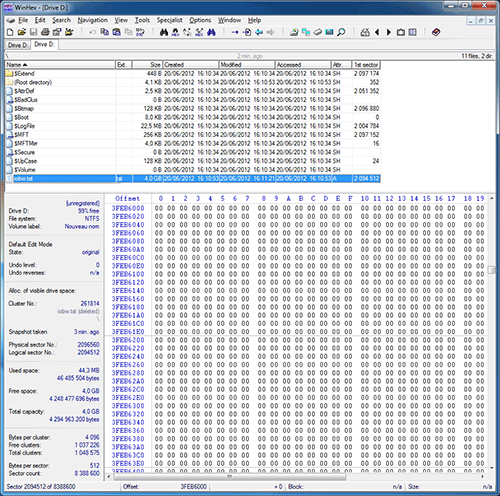Click the New file toolbar icon
Screen dimensions: 500x496
(x=10, y=32)
